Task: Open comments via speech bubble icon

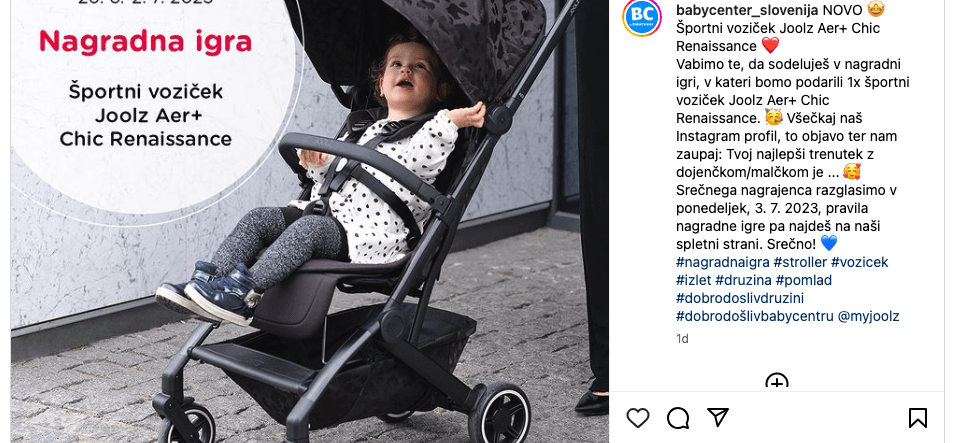Action: tap(678, 418)
